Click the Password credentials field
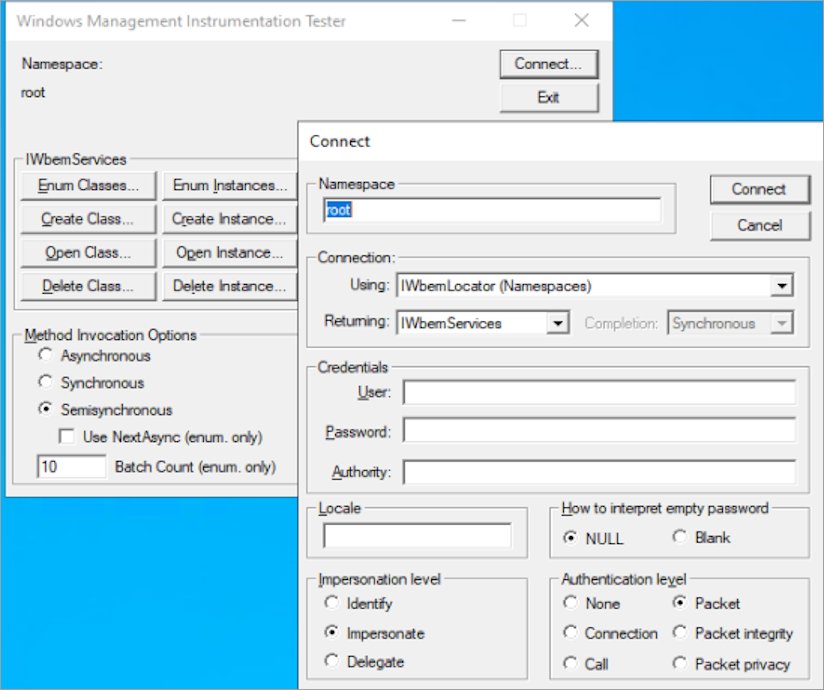This screenshot has height=690, width=824. [x=599, y=431]
